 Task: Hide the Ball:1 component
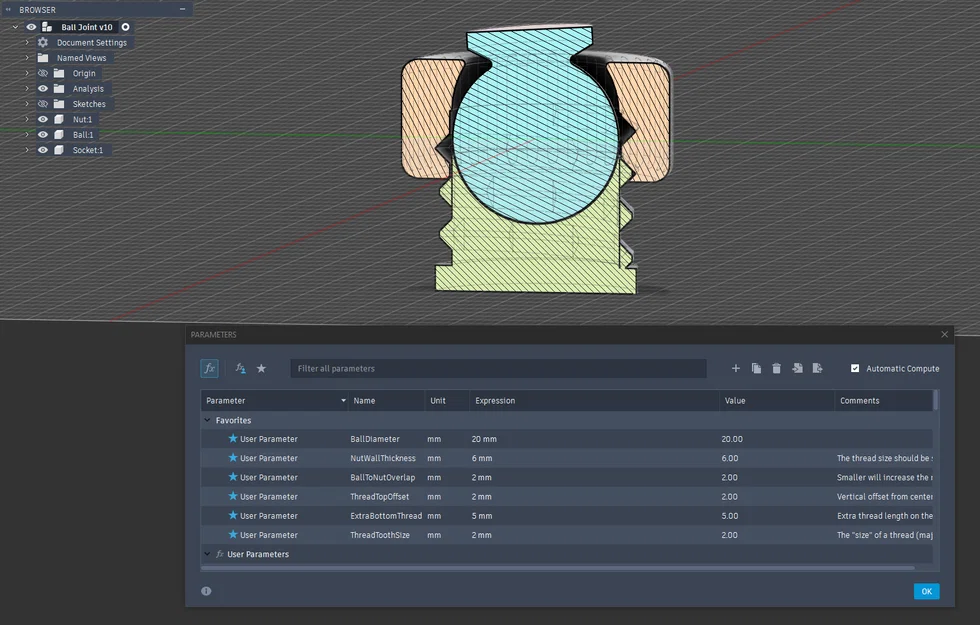tap(42, 134)
